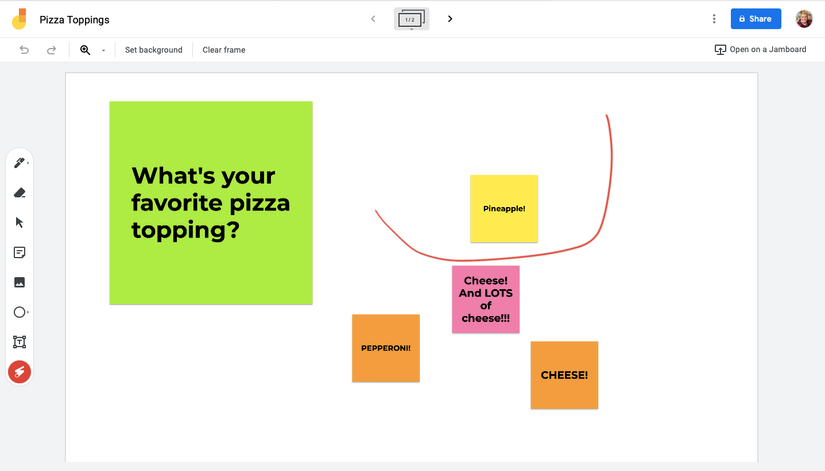
Task: Click Open on a Jamboard
Action: [x=760, y=49]
